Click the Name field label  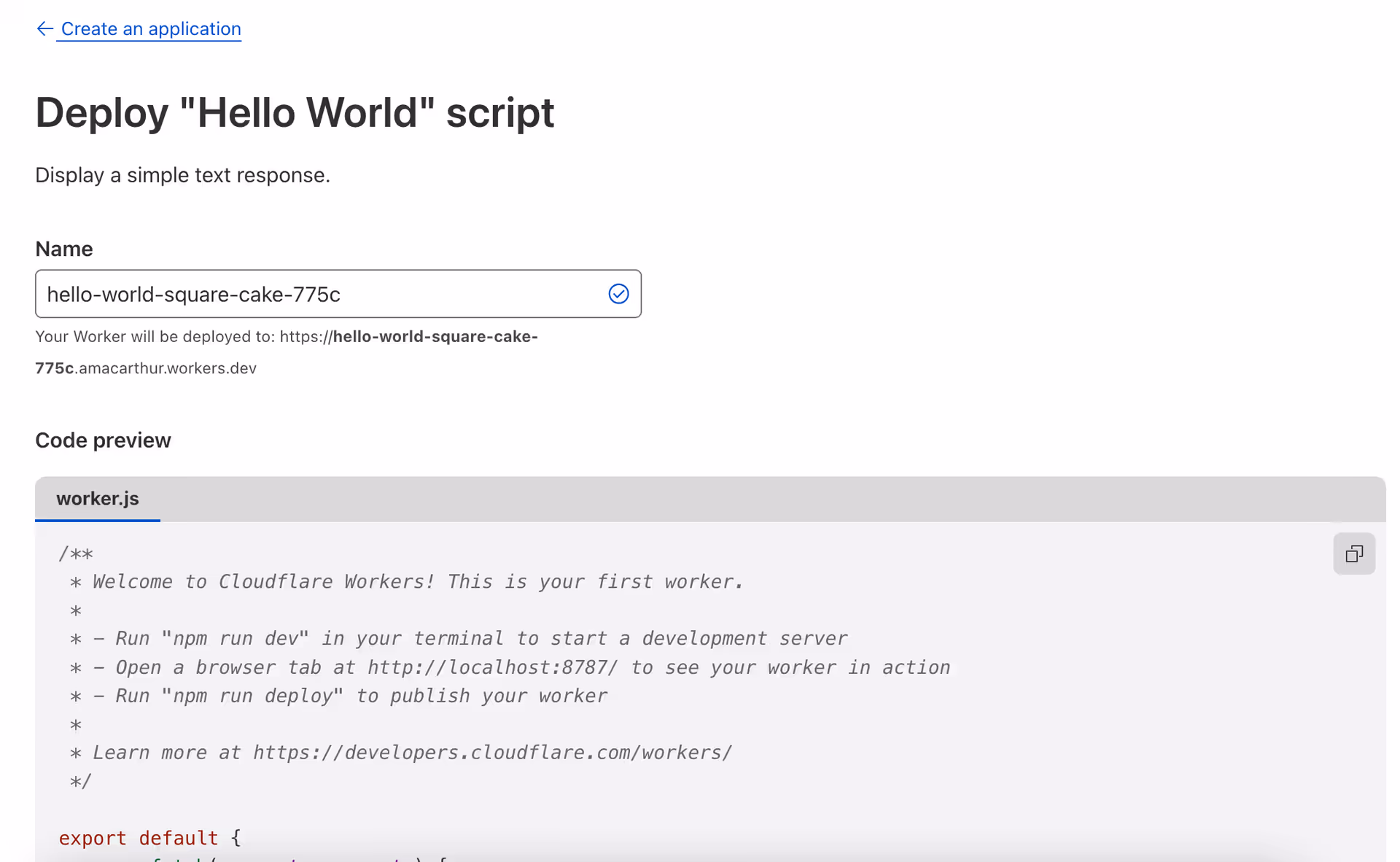tap(64, 249)
